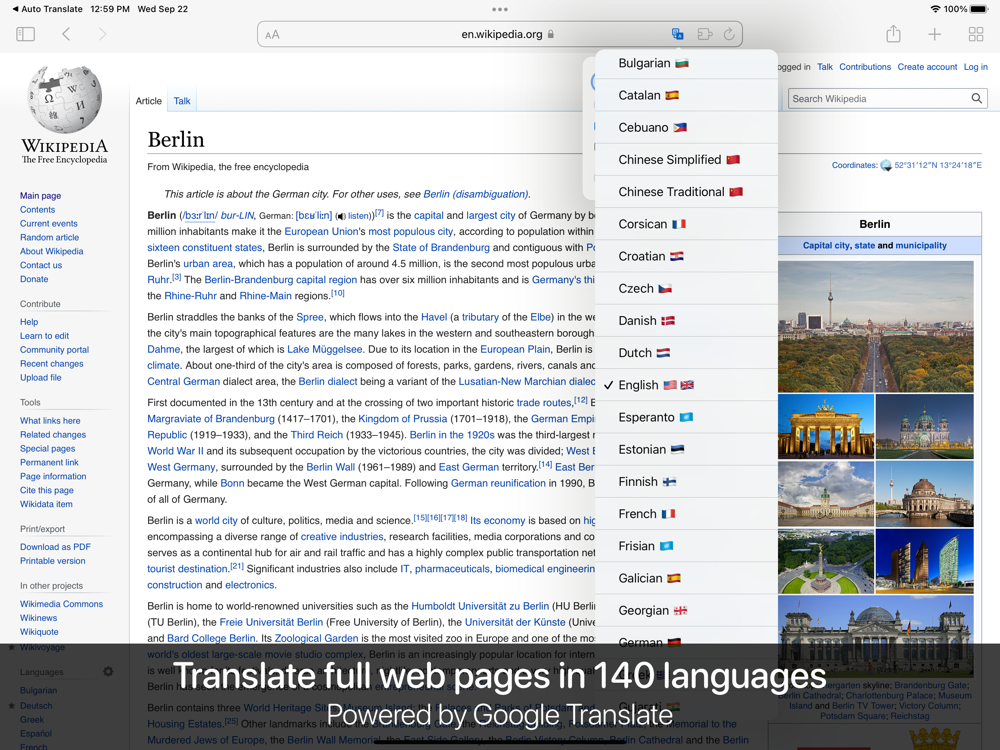
Task: Select French translation language
Action: tap(686, 514)
